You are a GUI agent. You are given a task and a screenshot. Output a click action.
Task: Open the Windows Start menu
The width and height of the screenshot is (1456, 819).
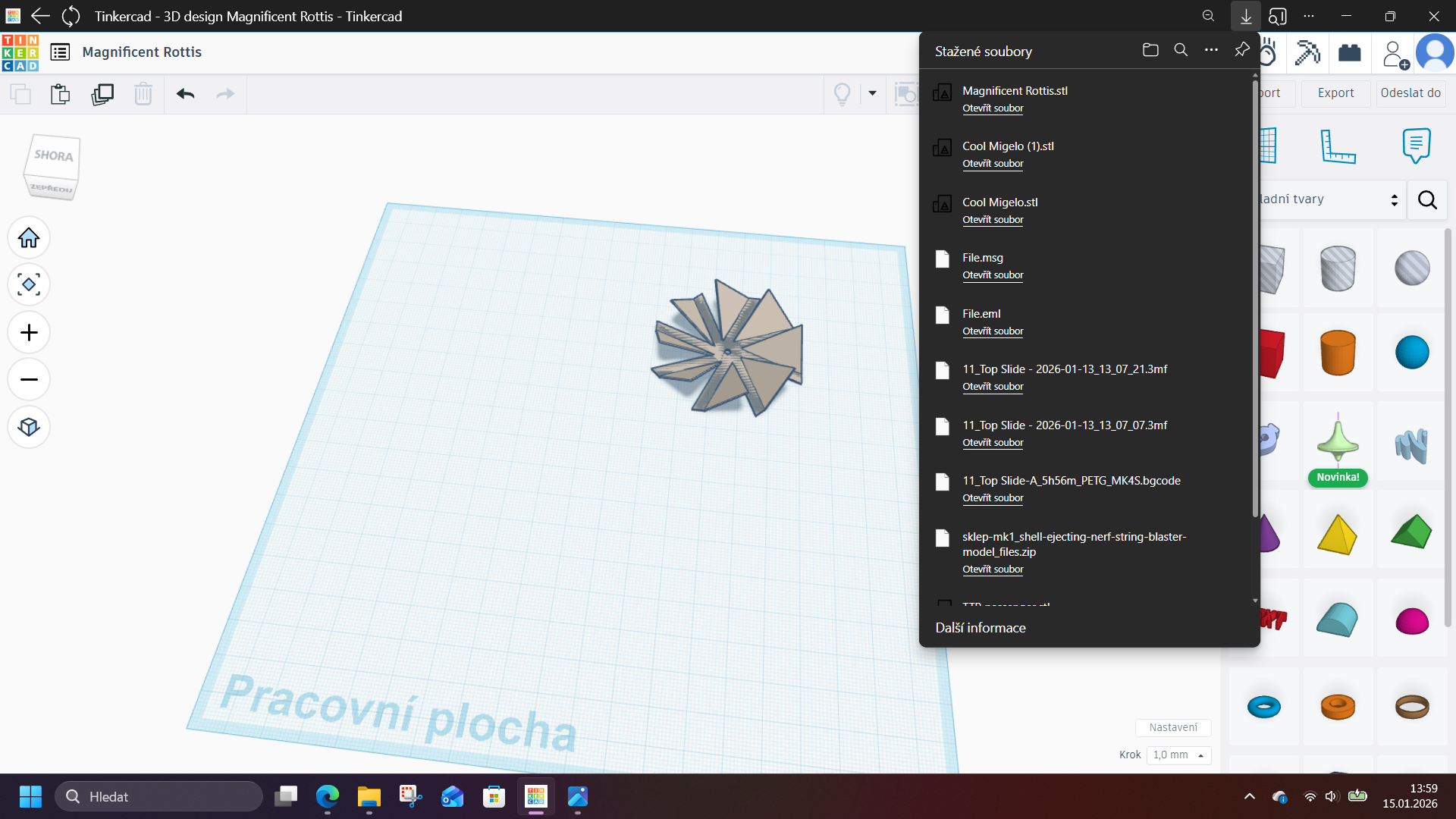[30, 797]
